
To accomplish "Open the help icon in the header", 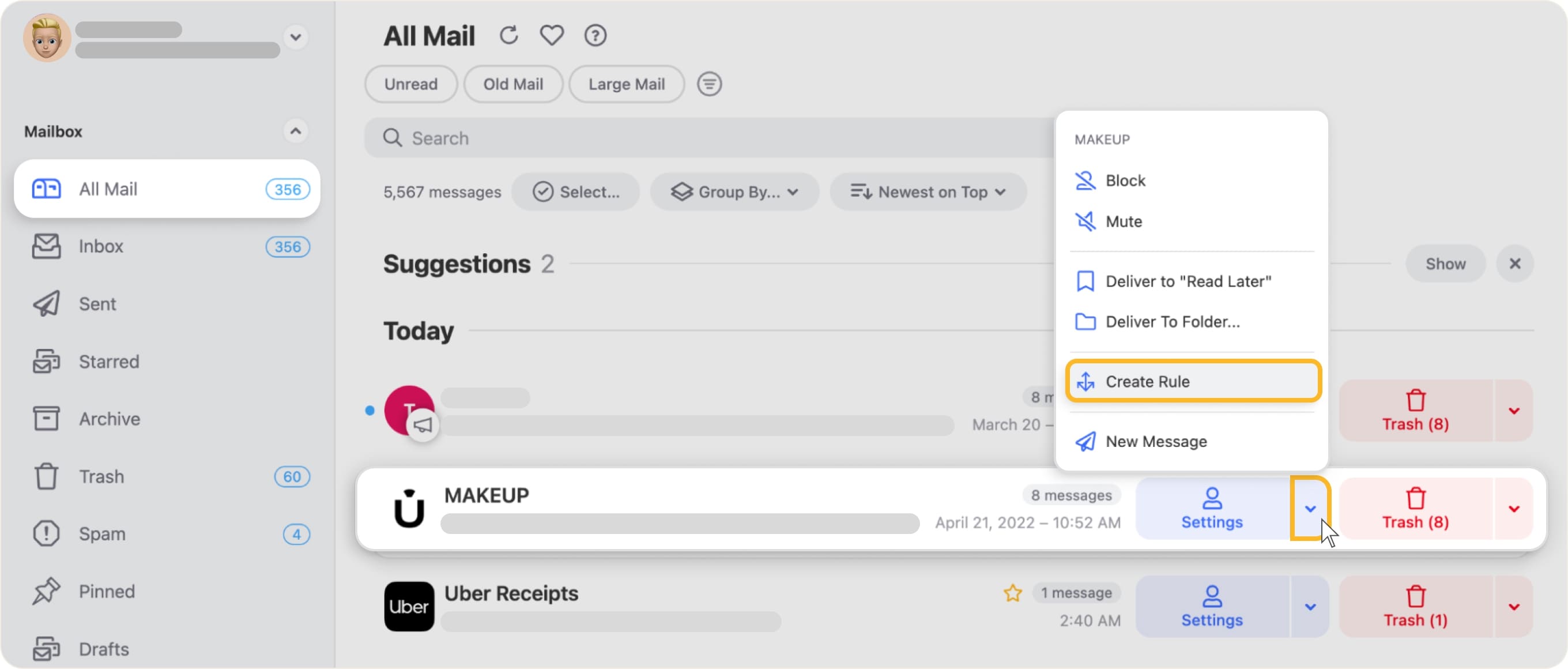I will [595, 35].
